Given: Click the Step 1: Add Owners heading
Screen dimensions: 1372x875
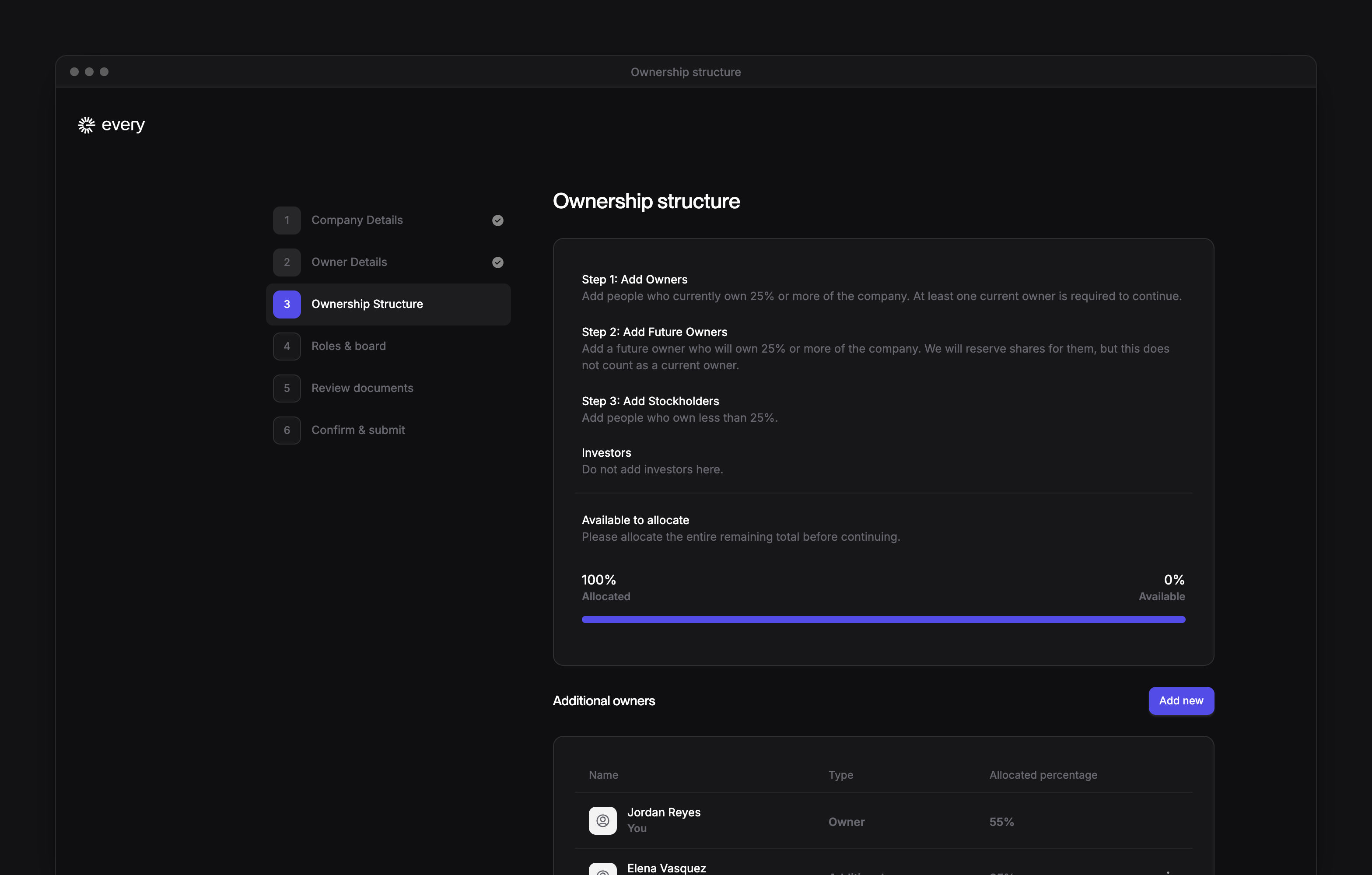Looking at the screenshot, I should point(634,280).
